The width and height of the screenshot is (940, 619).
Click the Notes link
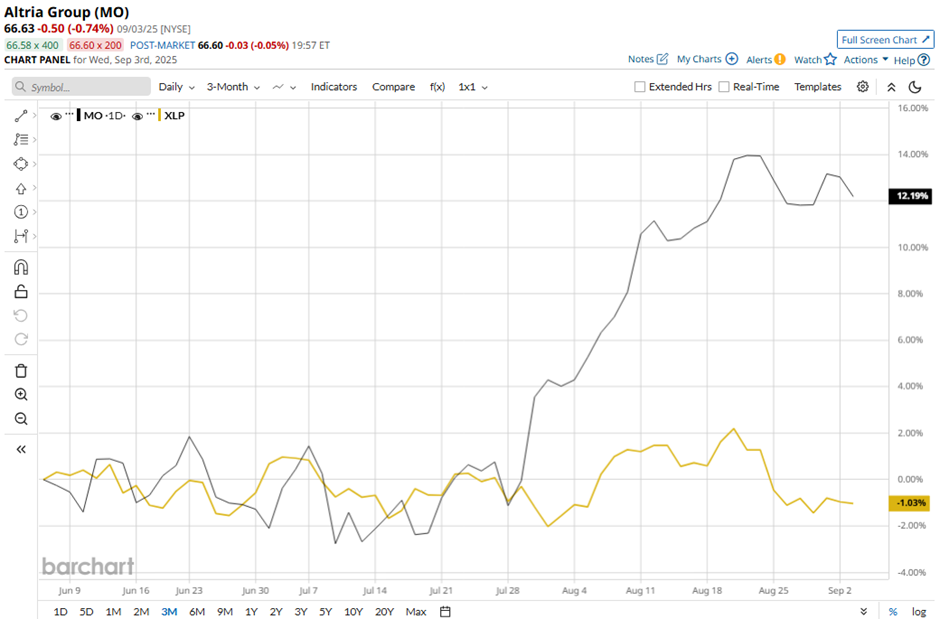click(640, 59)
